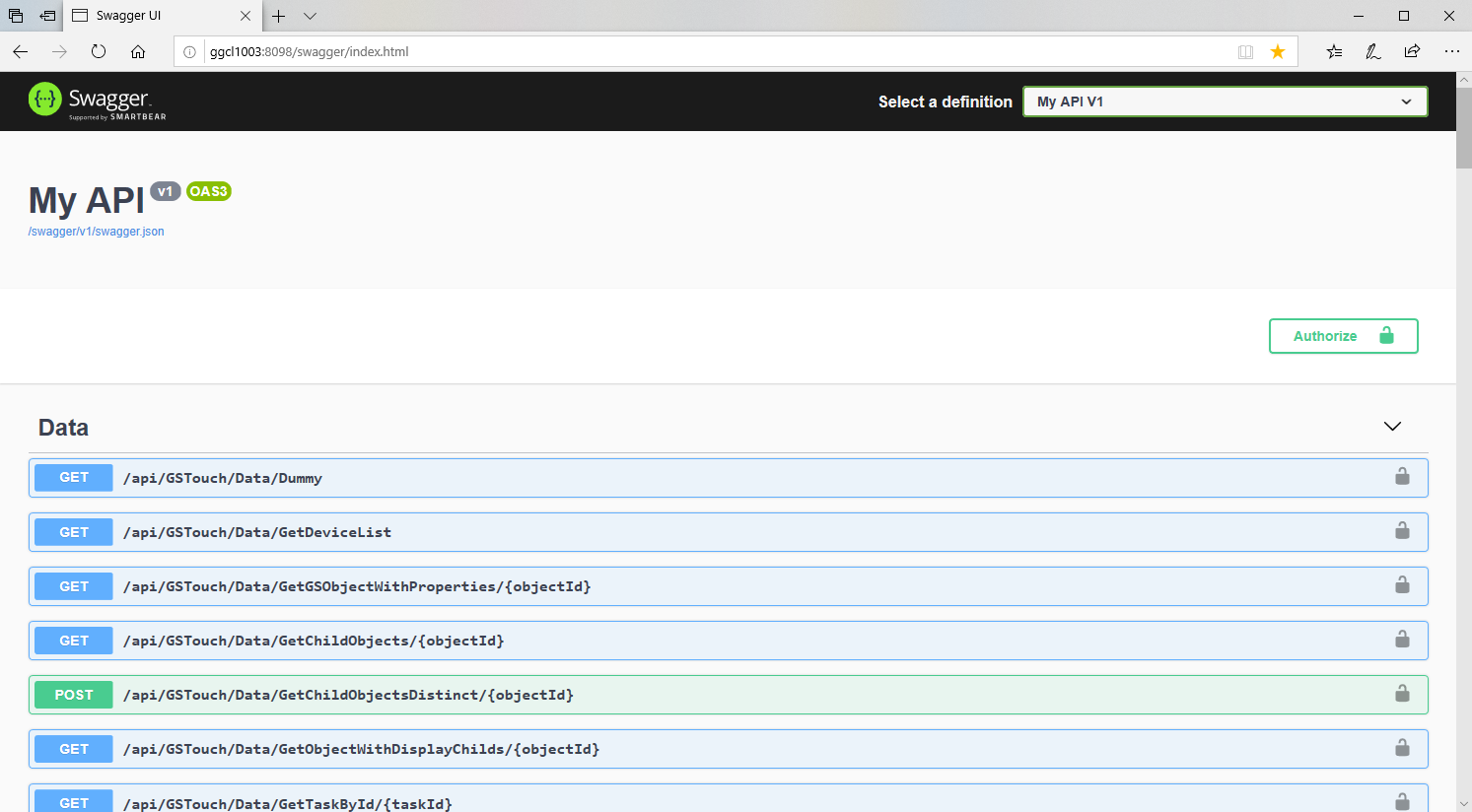Click the scrollbar down arrow
The height and width of the screenshot is (812, 1472).
click(1464, 804)
